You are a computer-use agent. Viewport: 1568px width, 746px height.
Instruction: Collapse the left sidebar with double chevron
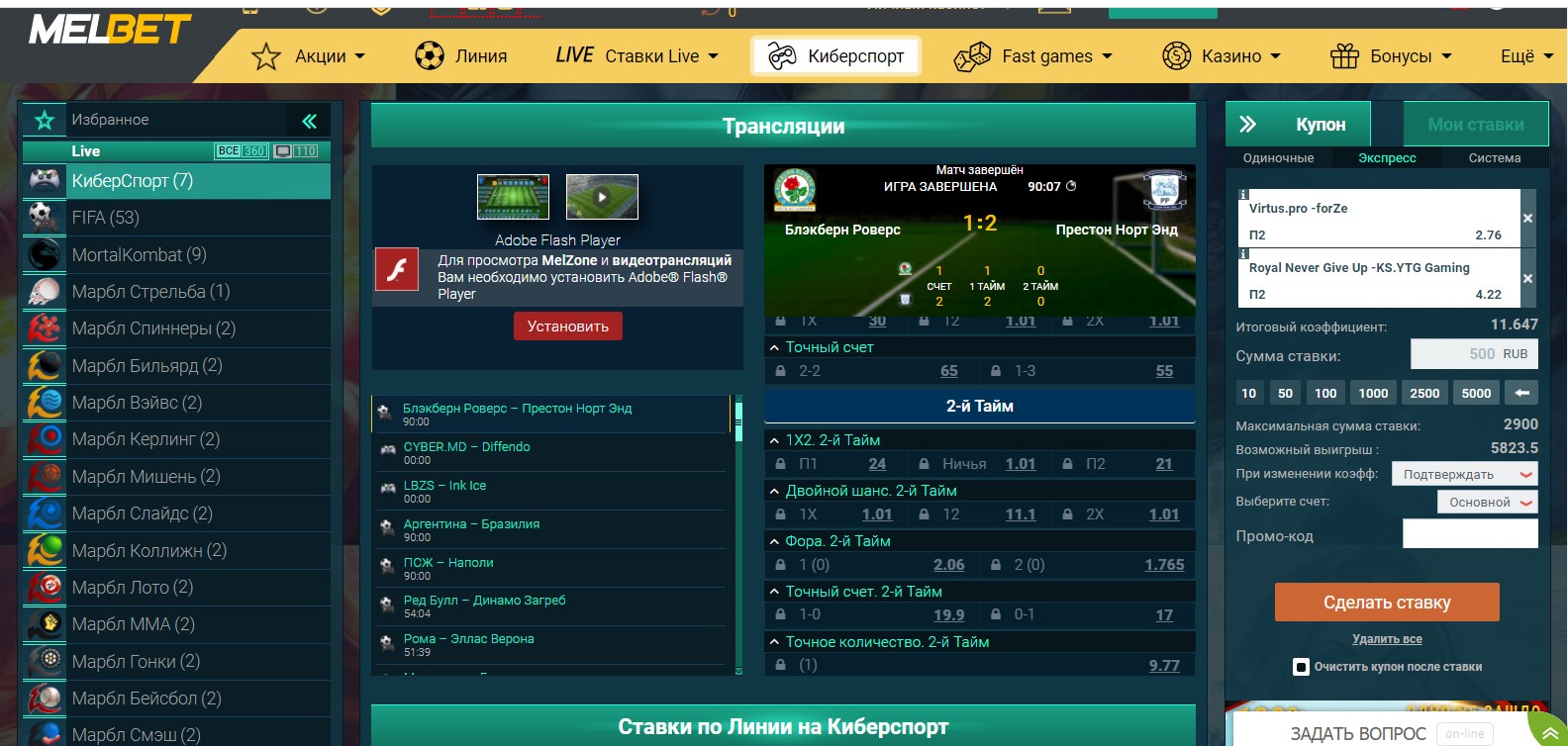pos(309,121)
